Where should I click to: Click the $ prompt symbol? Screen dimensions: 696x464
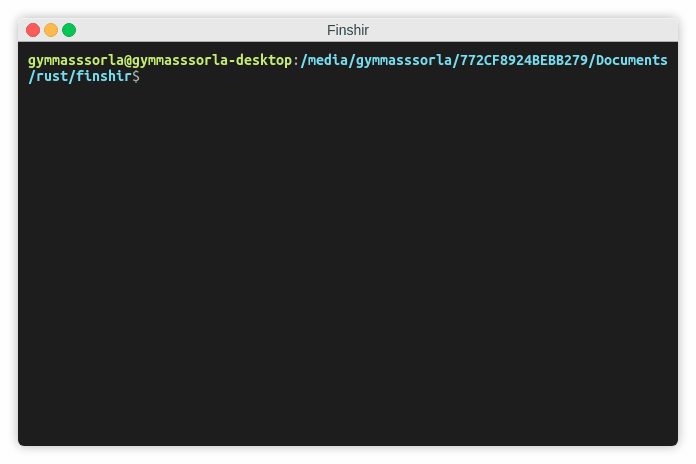tap(136, 76)
